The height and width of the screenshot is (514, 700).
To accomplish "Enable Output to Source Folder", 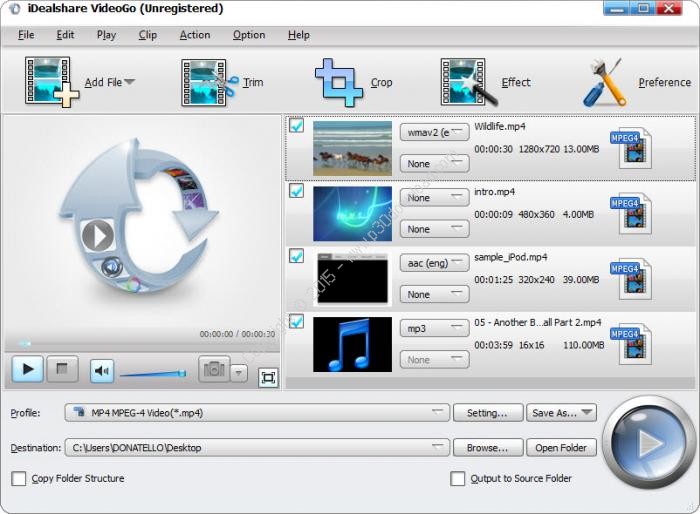I will 458,478.
